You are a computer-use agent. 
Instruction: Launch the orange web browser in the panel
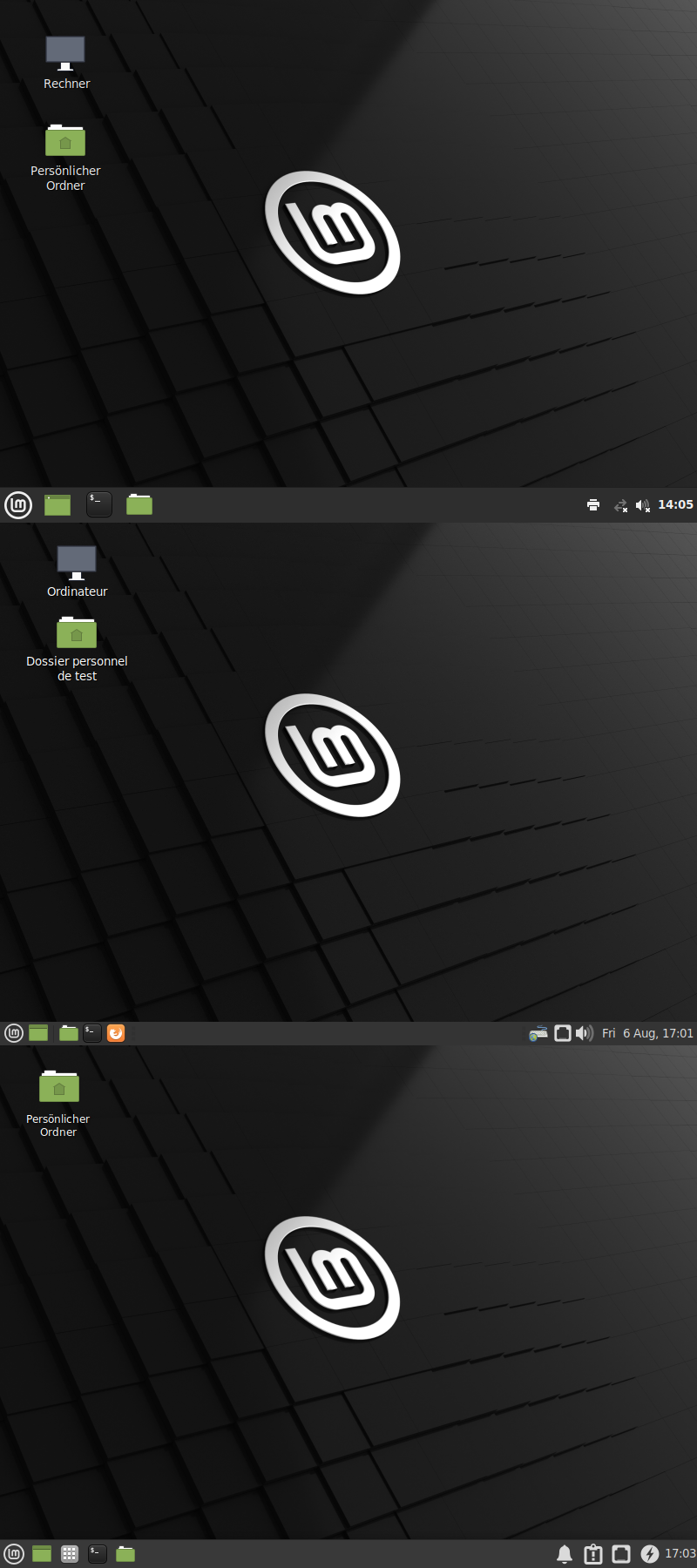[x=116, y=1033]
